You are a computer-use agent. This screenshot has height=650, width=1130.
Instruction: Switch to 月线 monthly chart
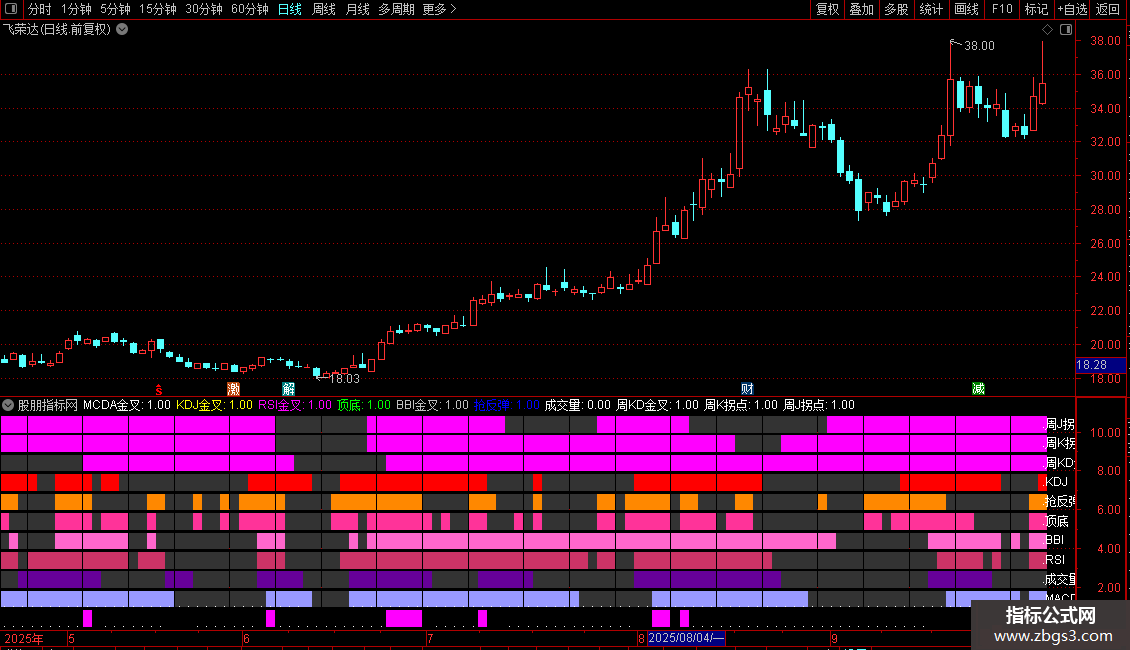tap(357, 9)
